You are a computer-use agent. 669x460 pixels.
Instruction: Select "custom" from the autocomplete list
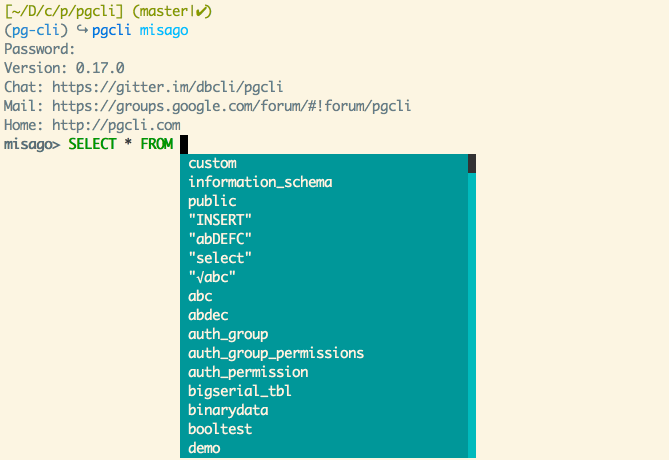click(x=212, y=163)
